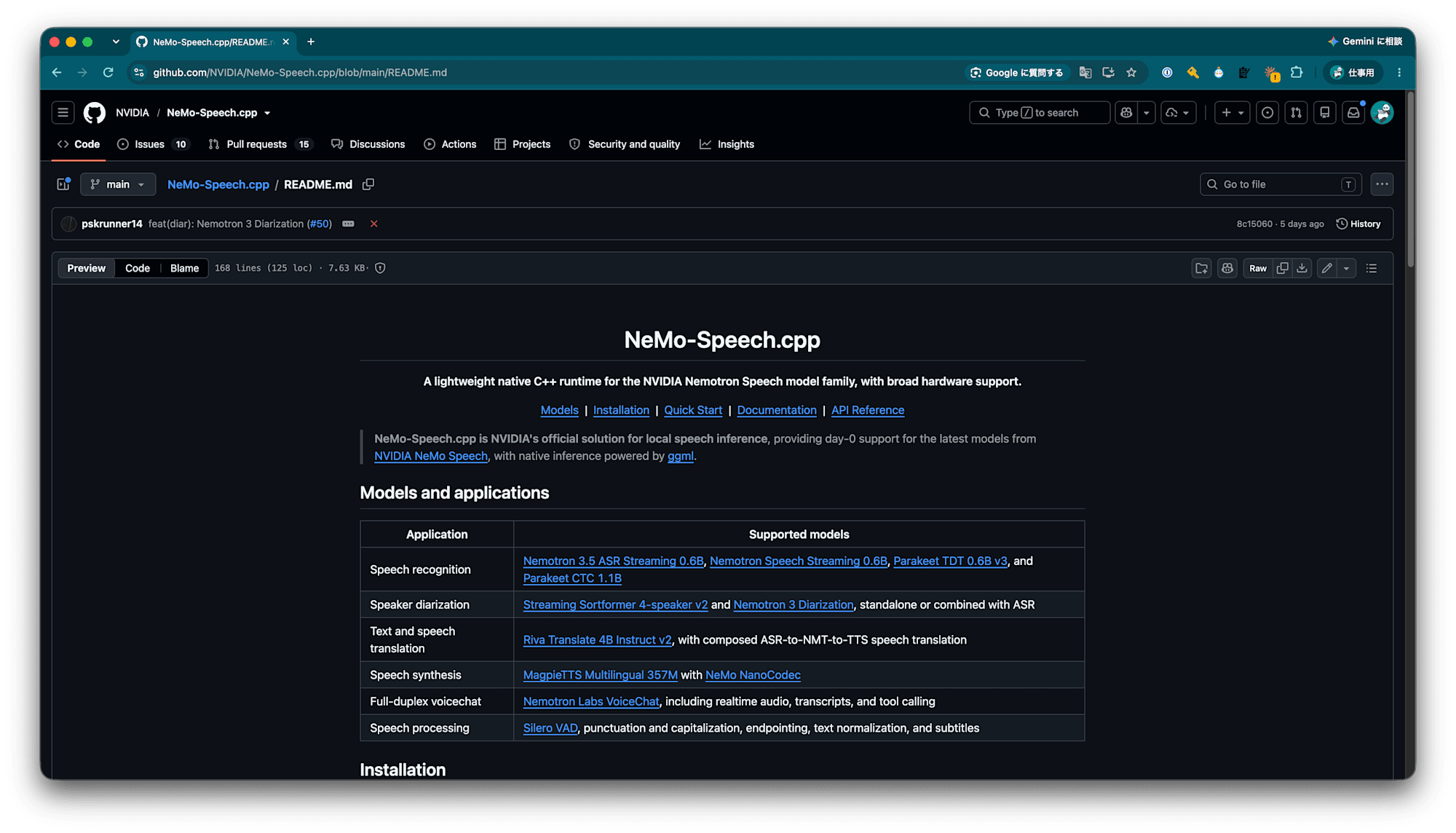View site information icon in address bar
Image resolution: width=1456 pixels, height=833 pixels.
click(139, 73)
